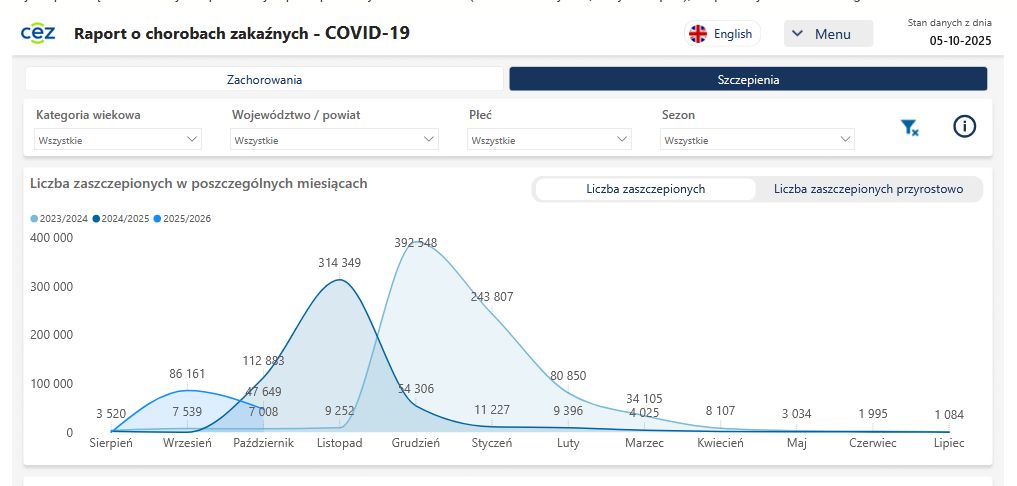Click the Marzec axis label
1017x486 pixels.
pos(644,443)
